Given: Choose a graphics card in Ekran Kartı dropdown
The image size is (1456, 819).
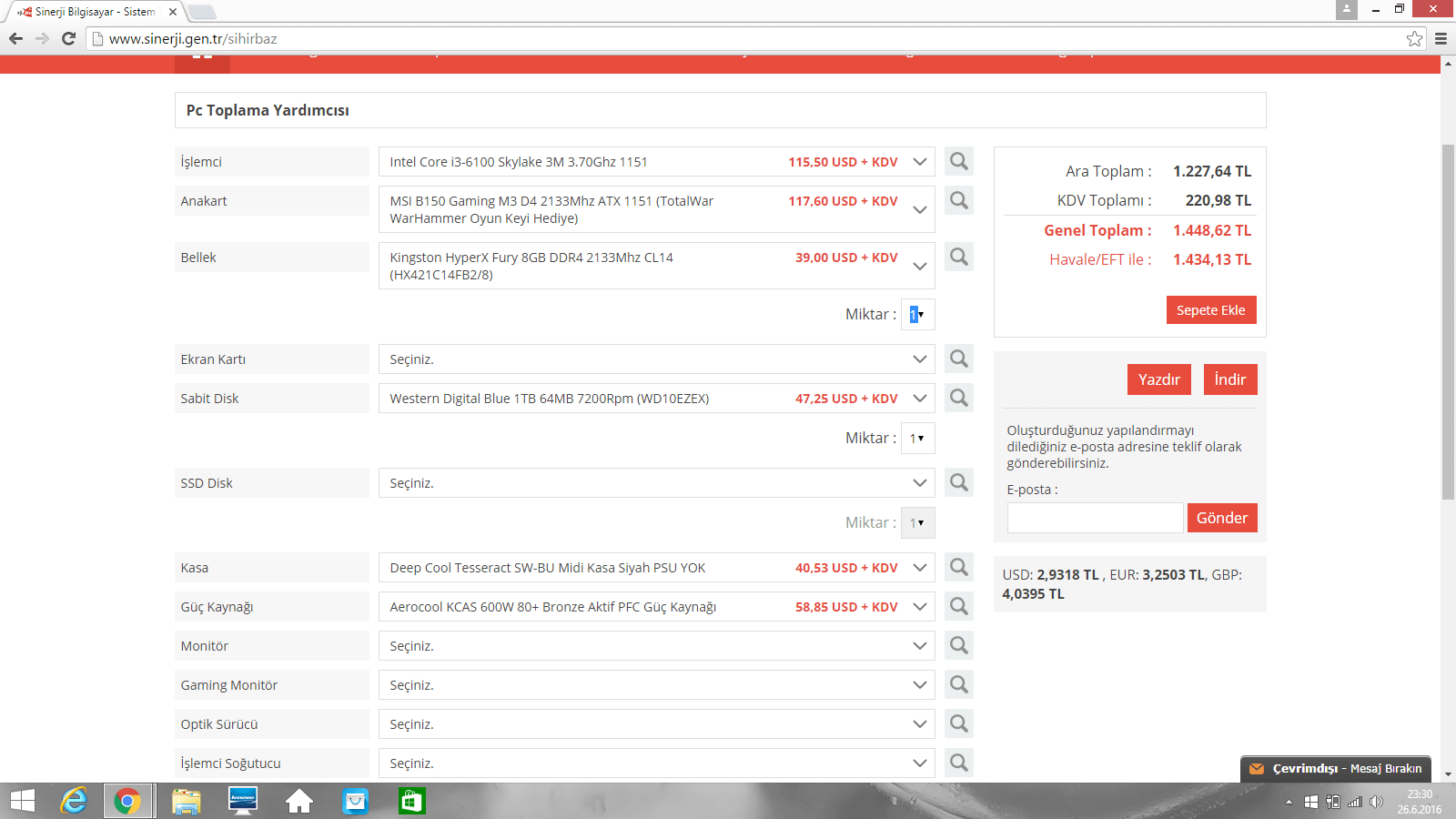Looking at the screenshot, I should 657,359.
